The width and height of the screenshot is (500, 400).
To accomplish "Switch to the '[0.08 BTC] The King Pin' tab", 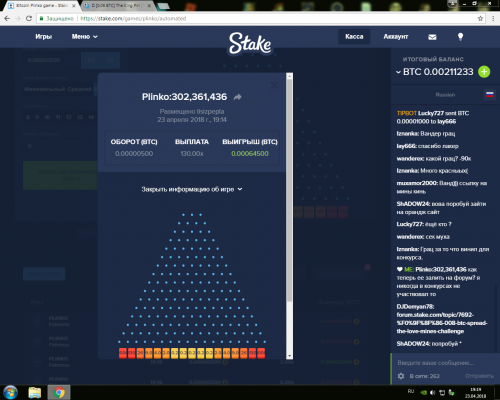I will click(x=118, y=6).
